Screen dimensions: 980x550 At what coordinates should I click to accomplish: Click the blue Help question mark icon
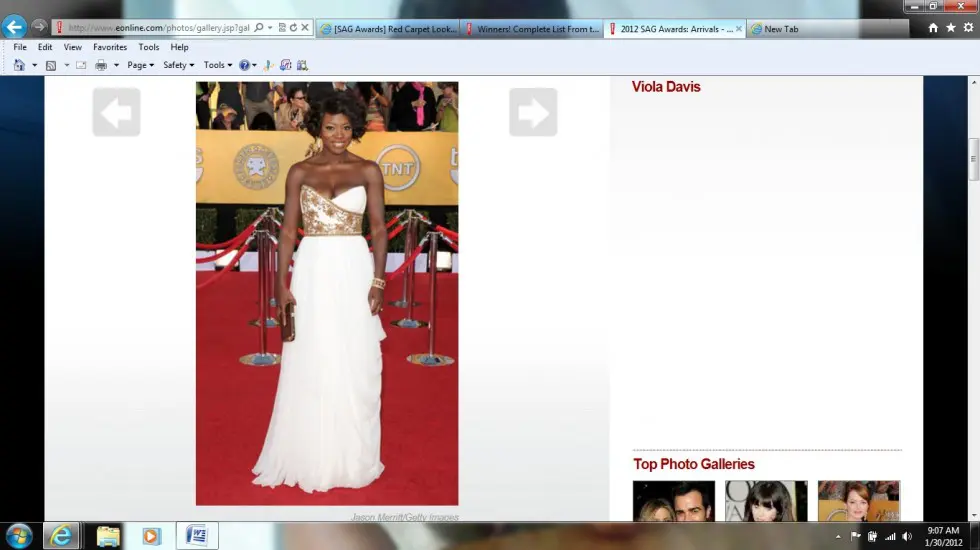[x=244, y=65]
